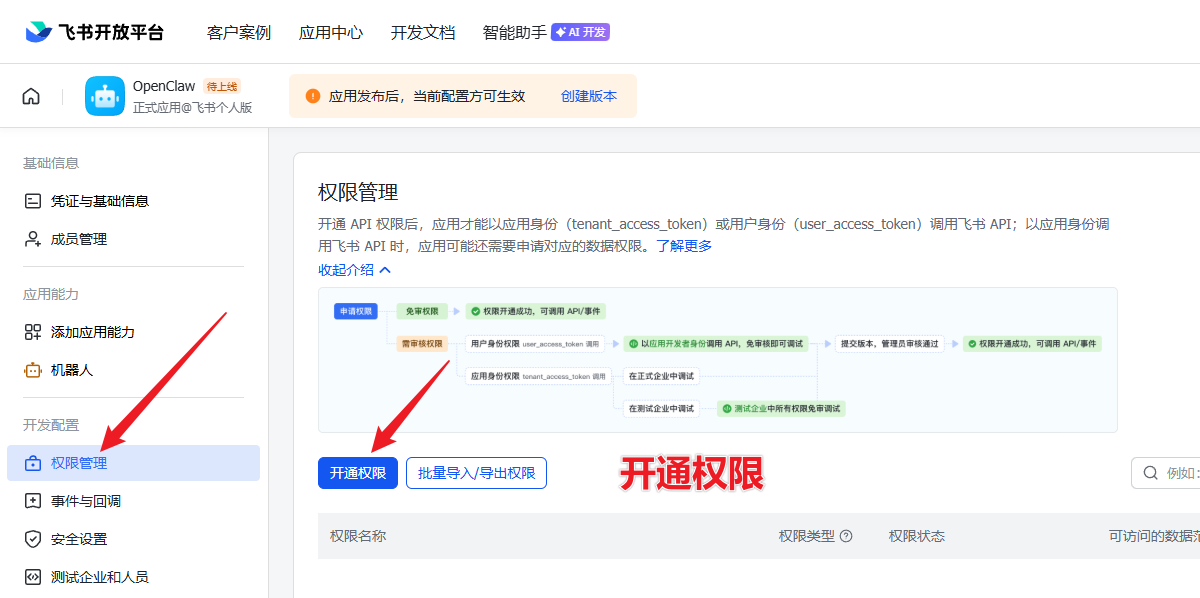Click the 成员管理 person icon
1200x598 pixels.
coord(33,239)
